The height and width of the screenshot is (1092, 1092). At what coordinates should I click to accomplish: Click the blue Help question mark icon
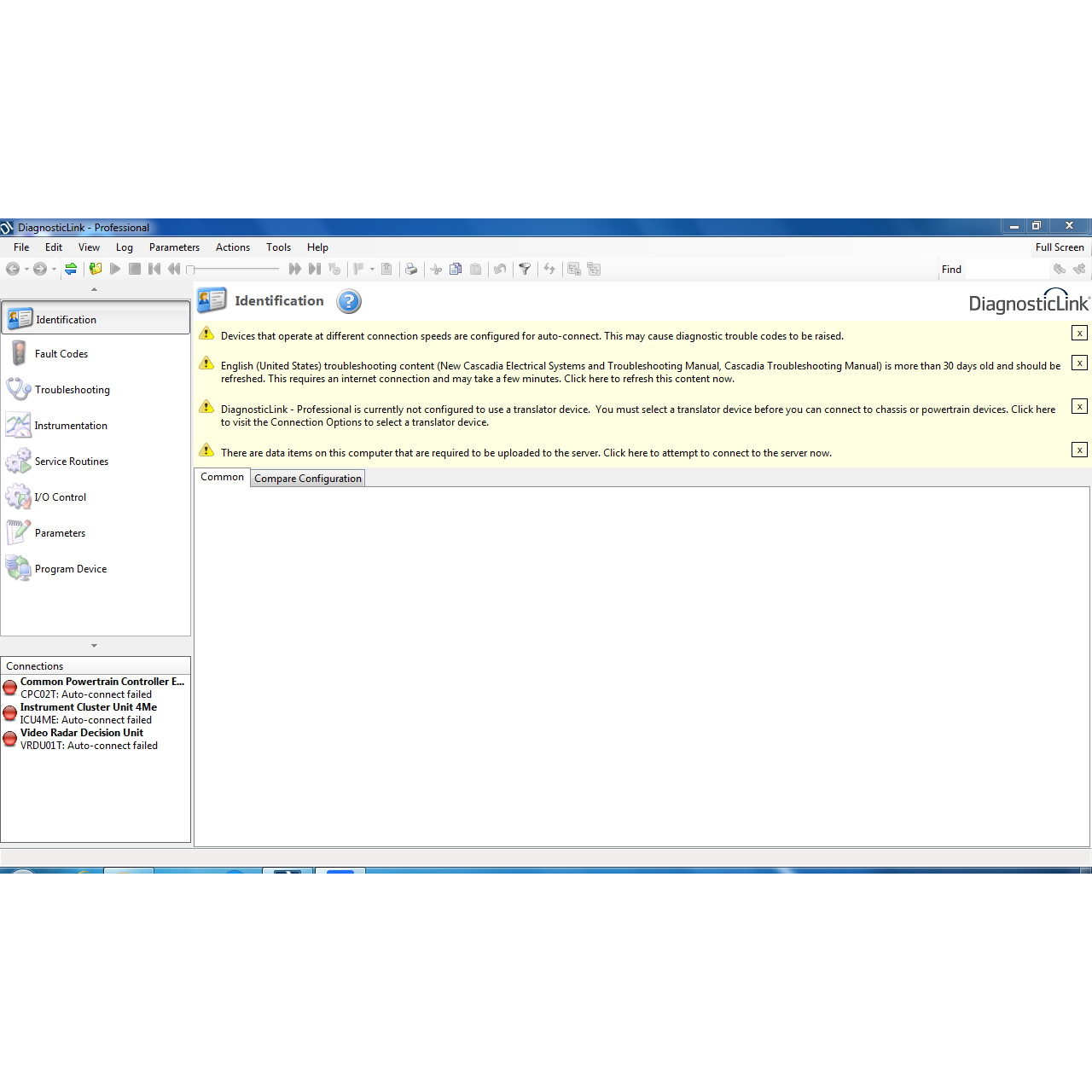349,301
